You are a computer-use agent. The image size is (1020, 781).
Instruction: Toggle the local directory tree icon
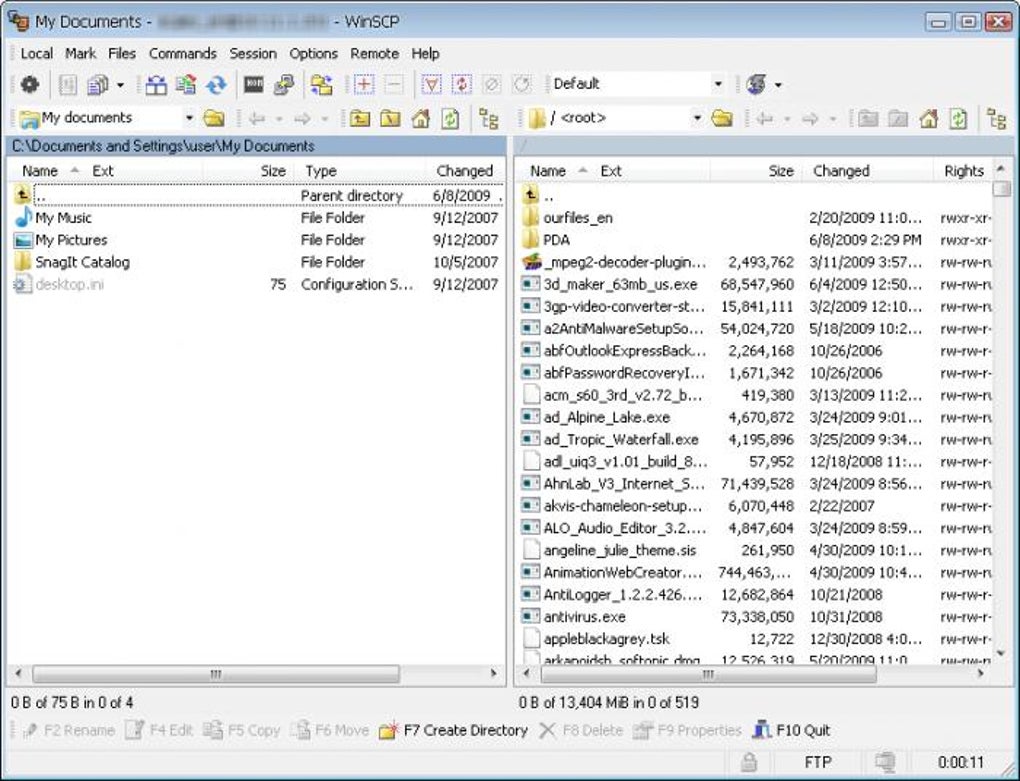point(489,118)
